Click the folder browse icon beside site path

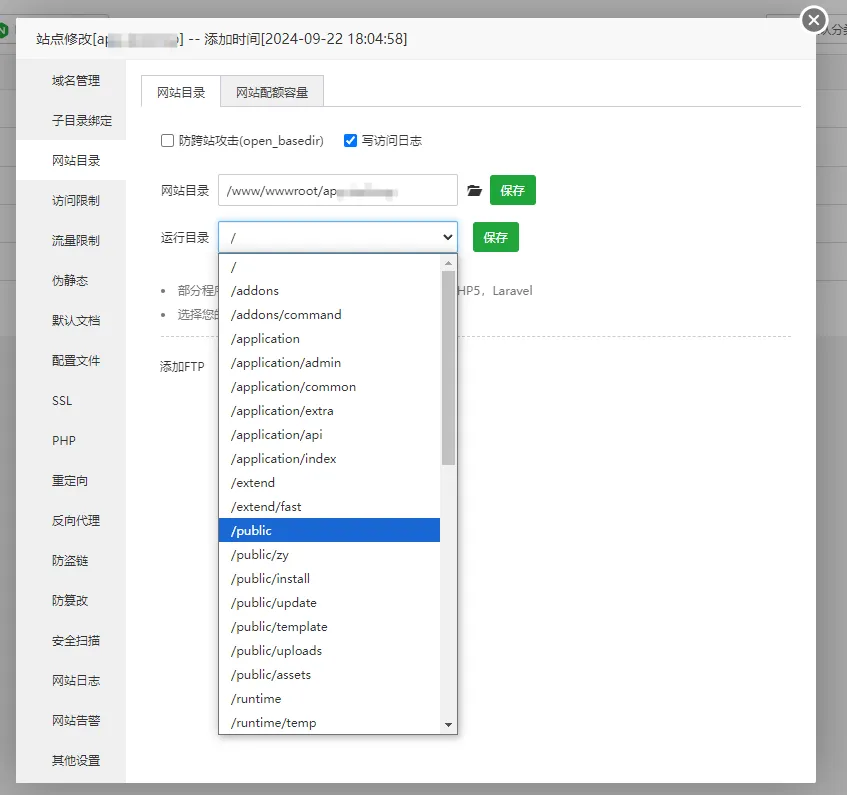pos(474,190)
